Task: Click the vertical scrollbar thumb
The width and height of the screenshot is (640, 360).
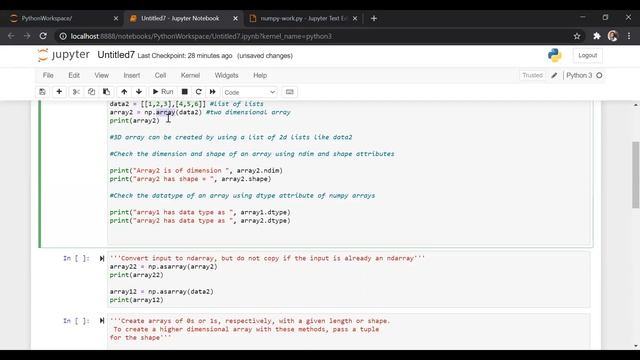Action: click(636, 175)
